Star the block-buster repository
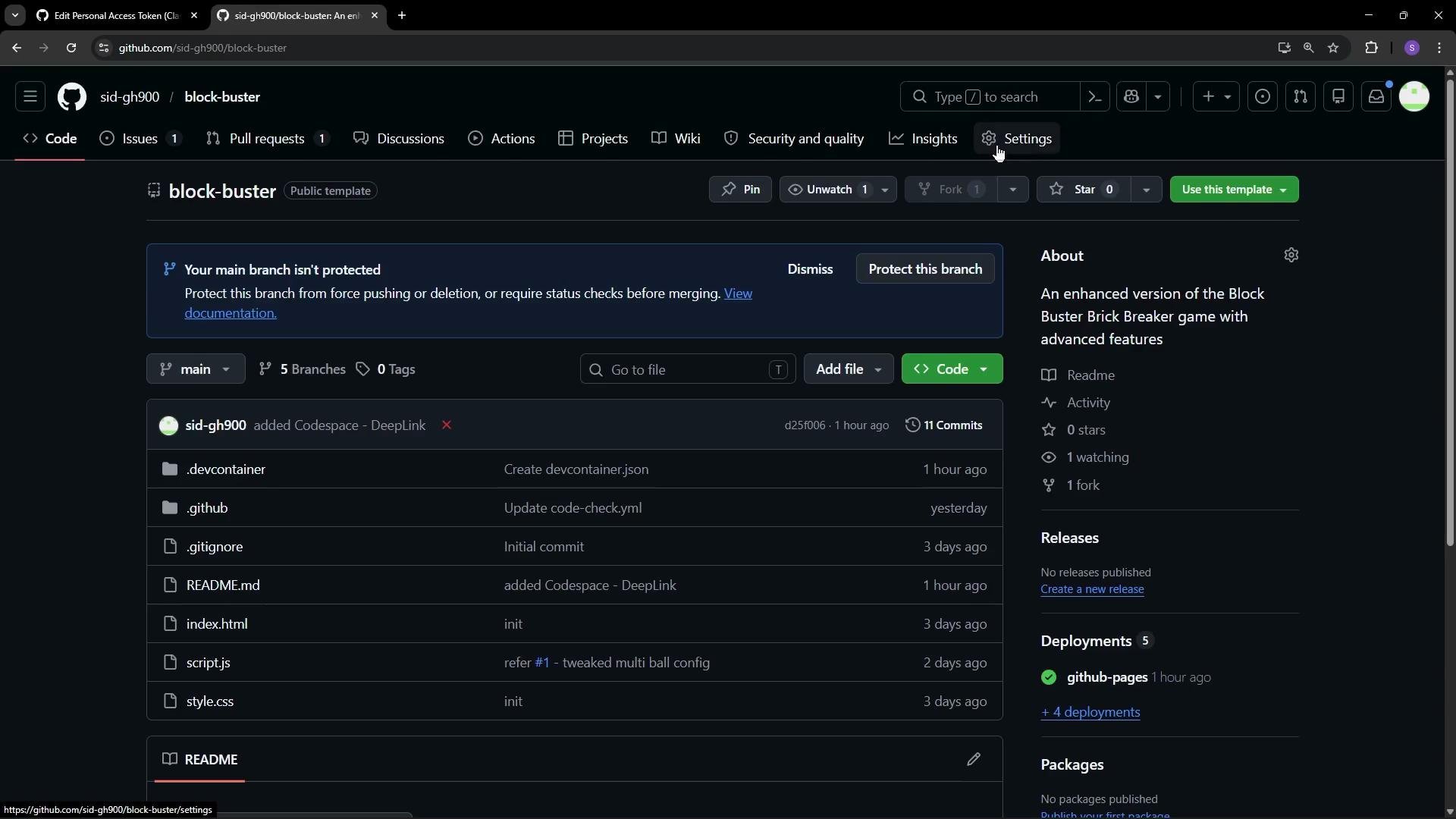 [1084, 190]
